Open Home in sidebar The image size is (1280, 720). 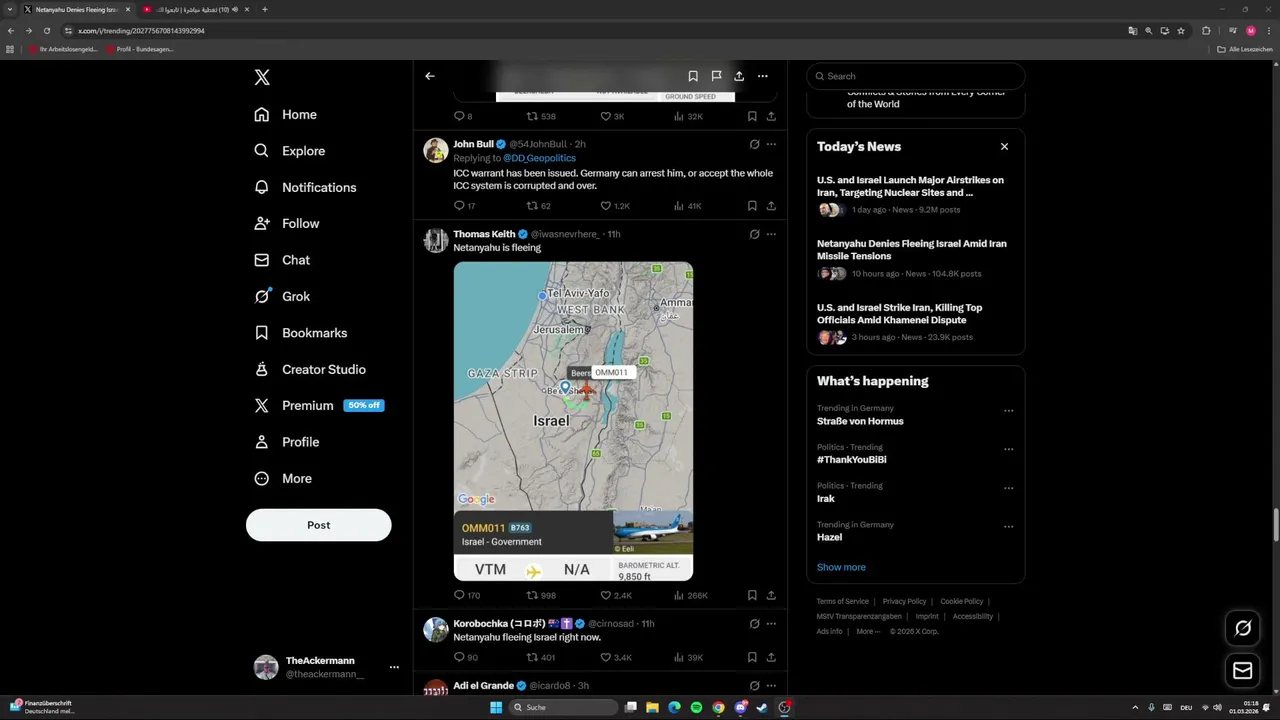[x=285, y=114]
